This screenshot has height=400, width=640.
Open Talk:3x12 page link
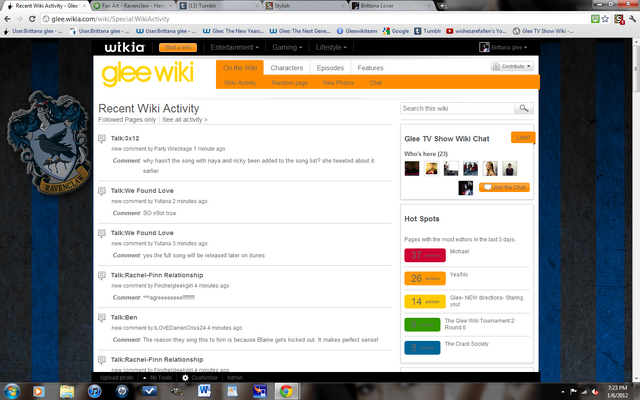[125, 138]
